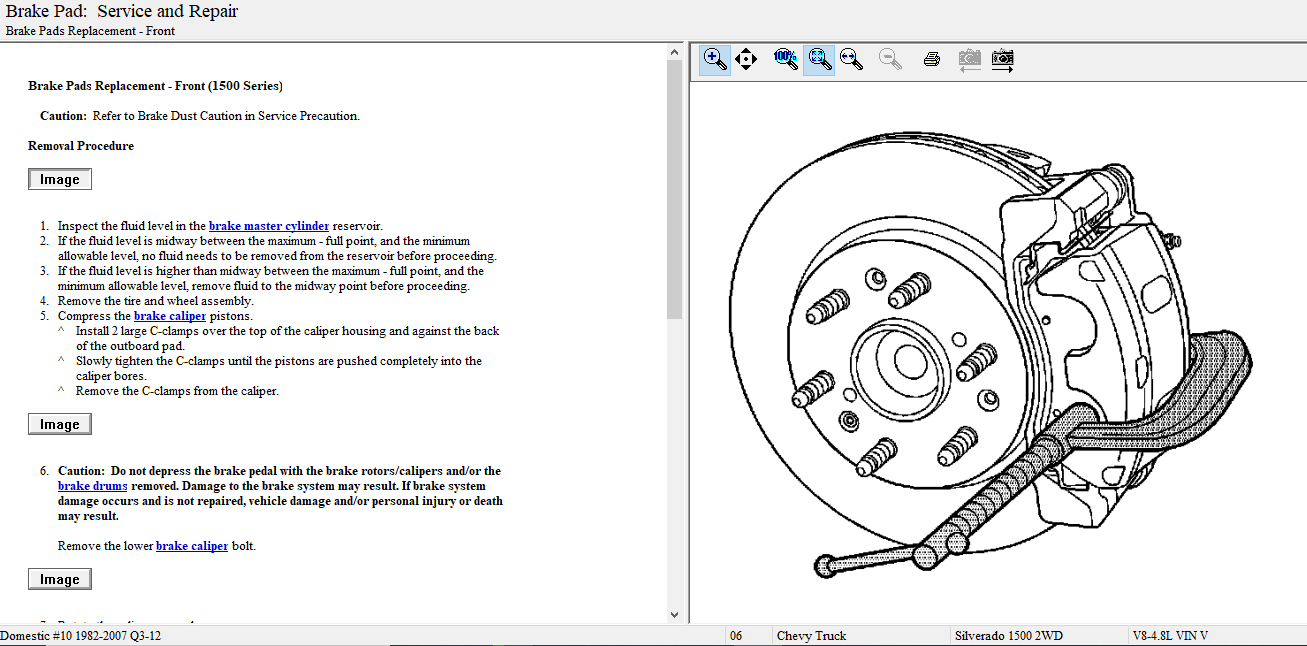Set image zoom to 100%
1307x646 pixels.
pyautogui.click(x=786, y=59)
